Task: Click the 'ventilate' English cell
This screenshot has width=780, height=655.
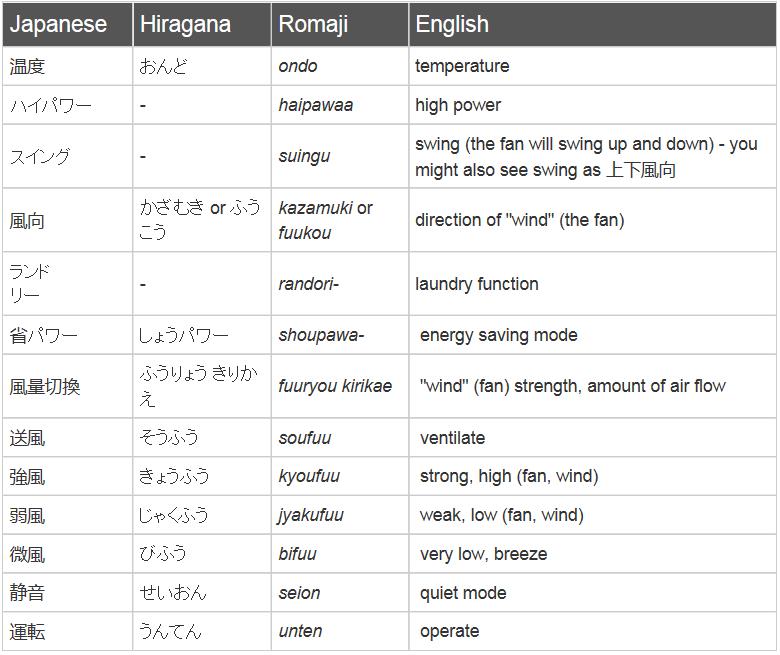Action: tap(452, 438)
